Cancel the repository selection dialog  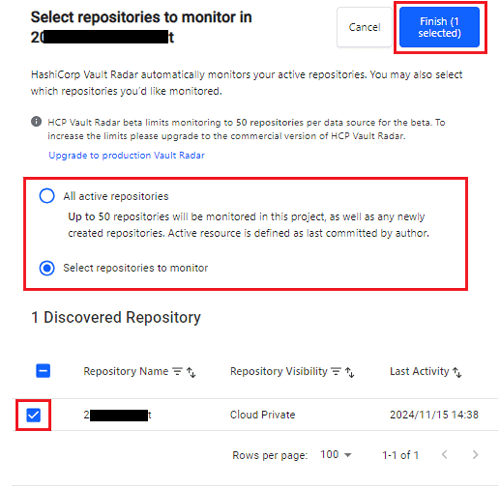pos(364,27)
